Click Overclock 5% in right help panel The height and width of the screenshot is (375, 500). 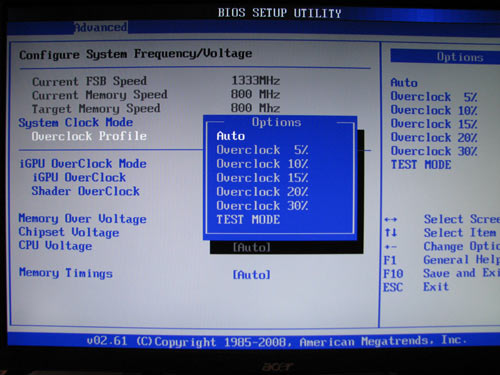[434, 97]
